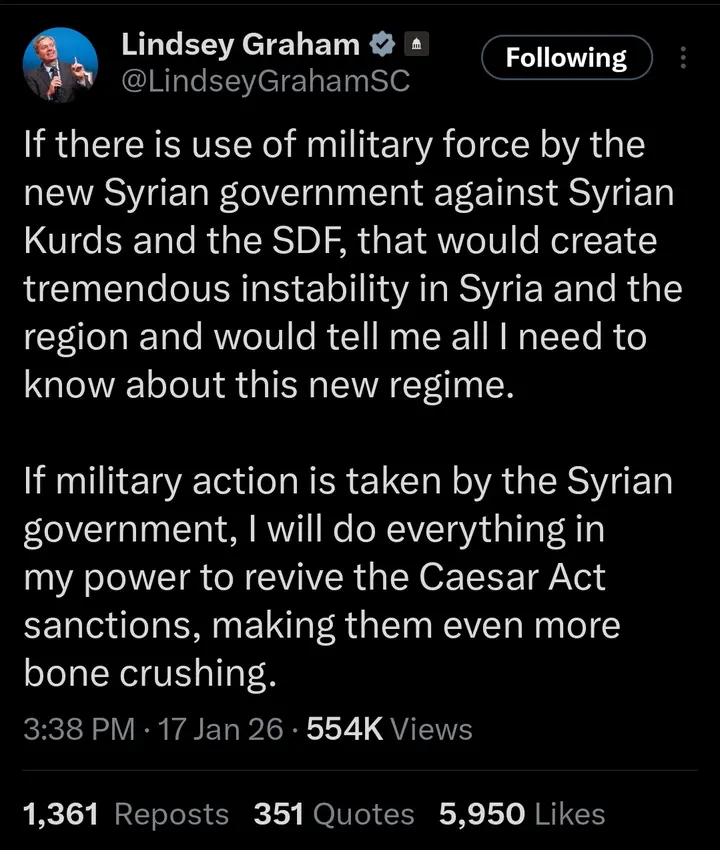
Task: Click the blue verified checkmark badge
Action: (381, 46)
